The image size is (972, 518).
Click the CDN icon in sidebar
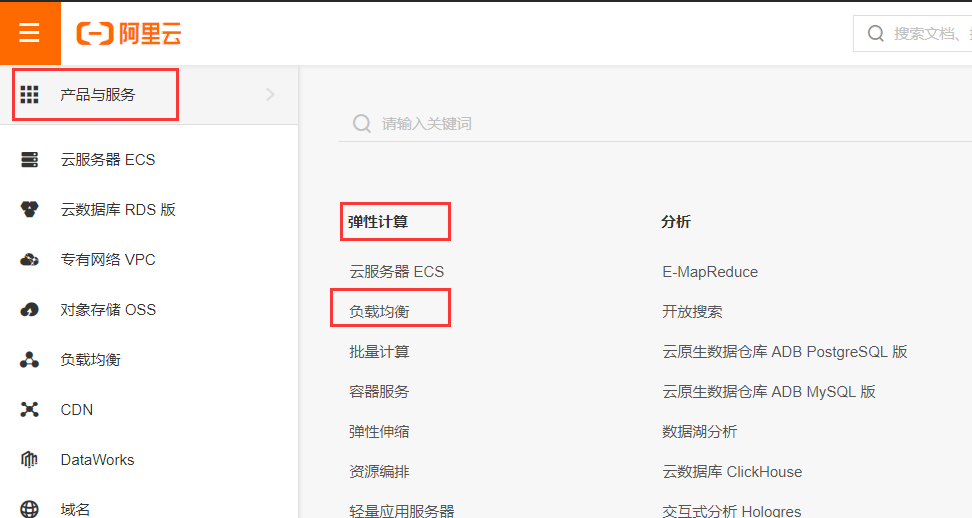point(29,410)
